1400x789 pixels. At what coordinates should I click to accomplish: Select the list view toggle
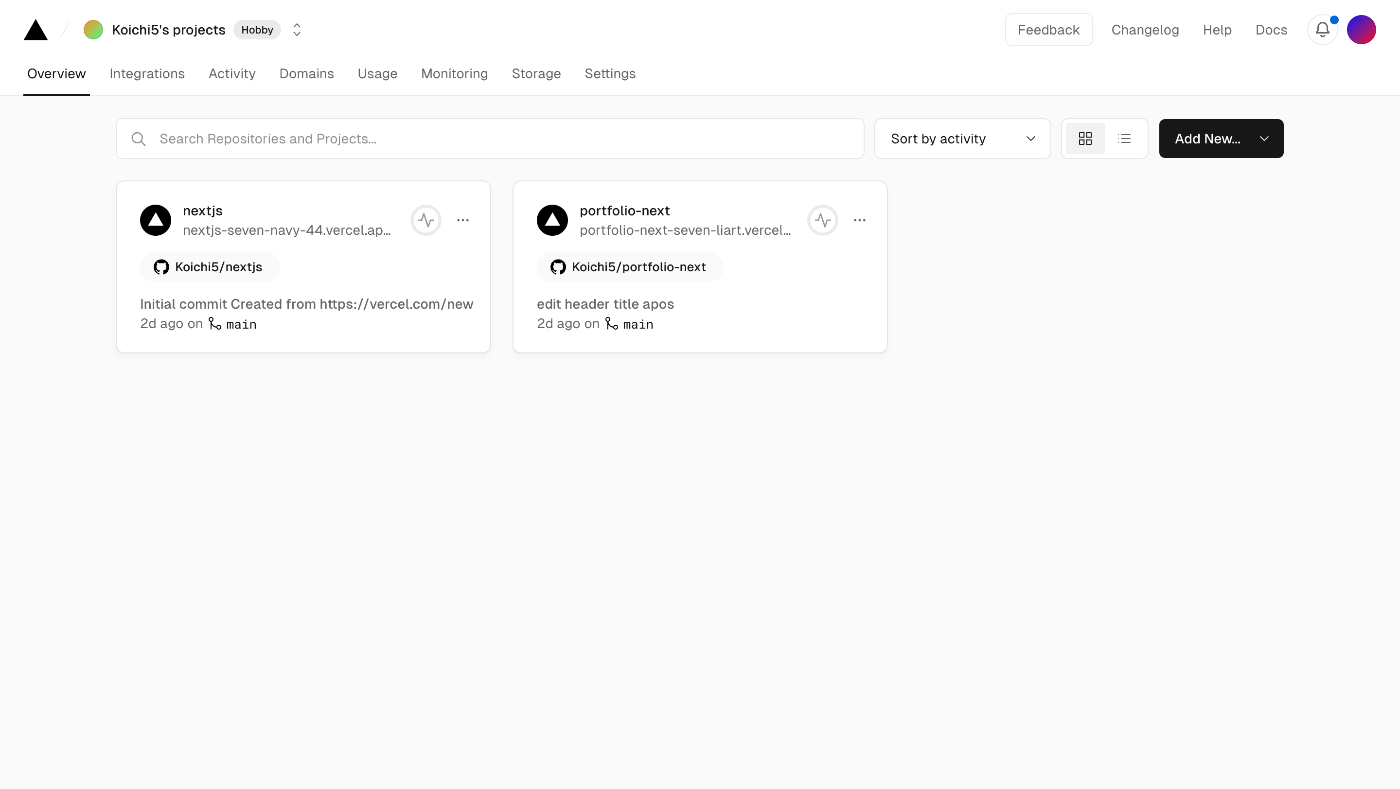tap(1125, 139)
